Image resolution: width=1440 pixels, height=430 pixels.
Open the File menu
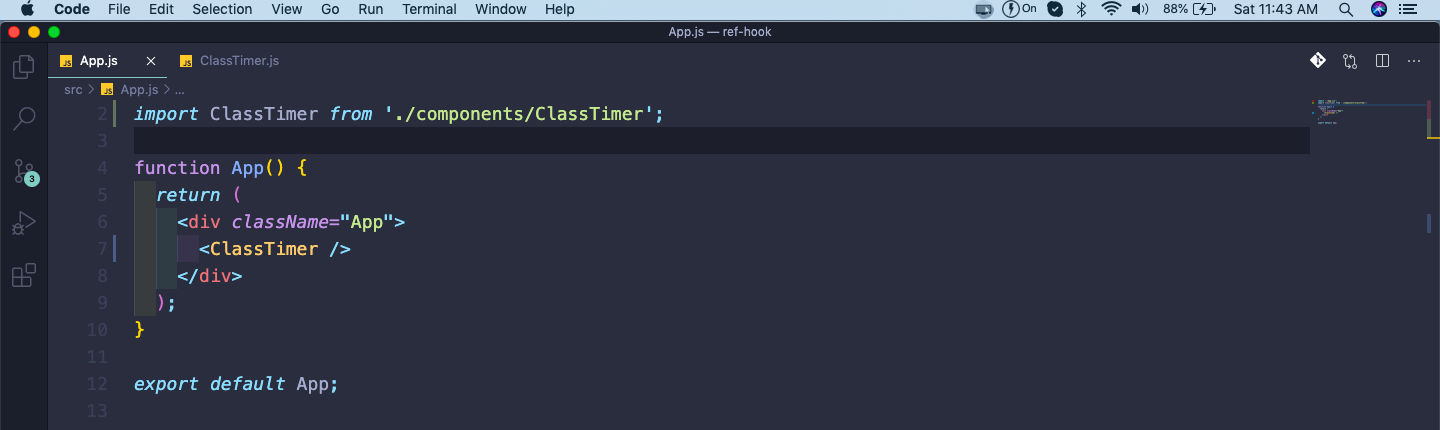[x=119, y=9]
